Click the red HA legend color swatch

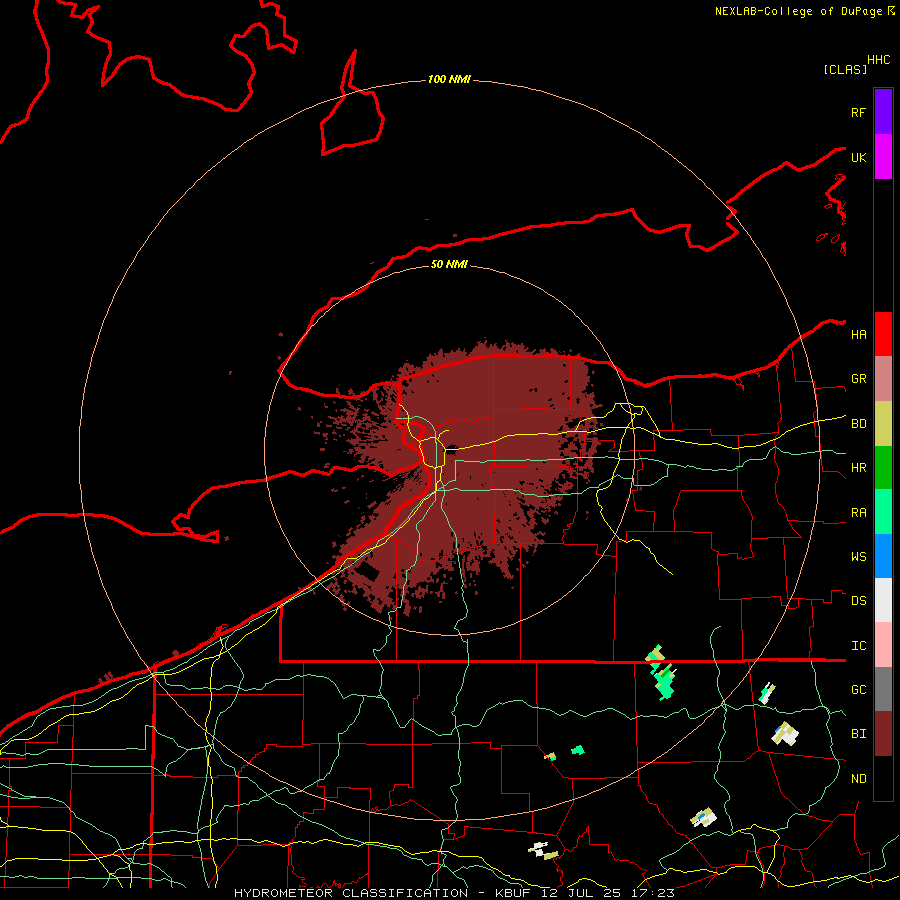(x=883, y=334)
